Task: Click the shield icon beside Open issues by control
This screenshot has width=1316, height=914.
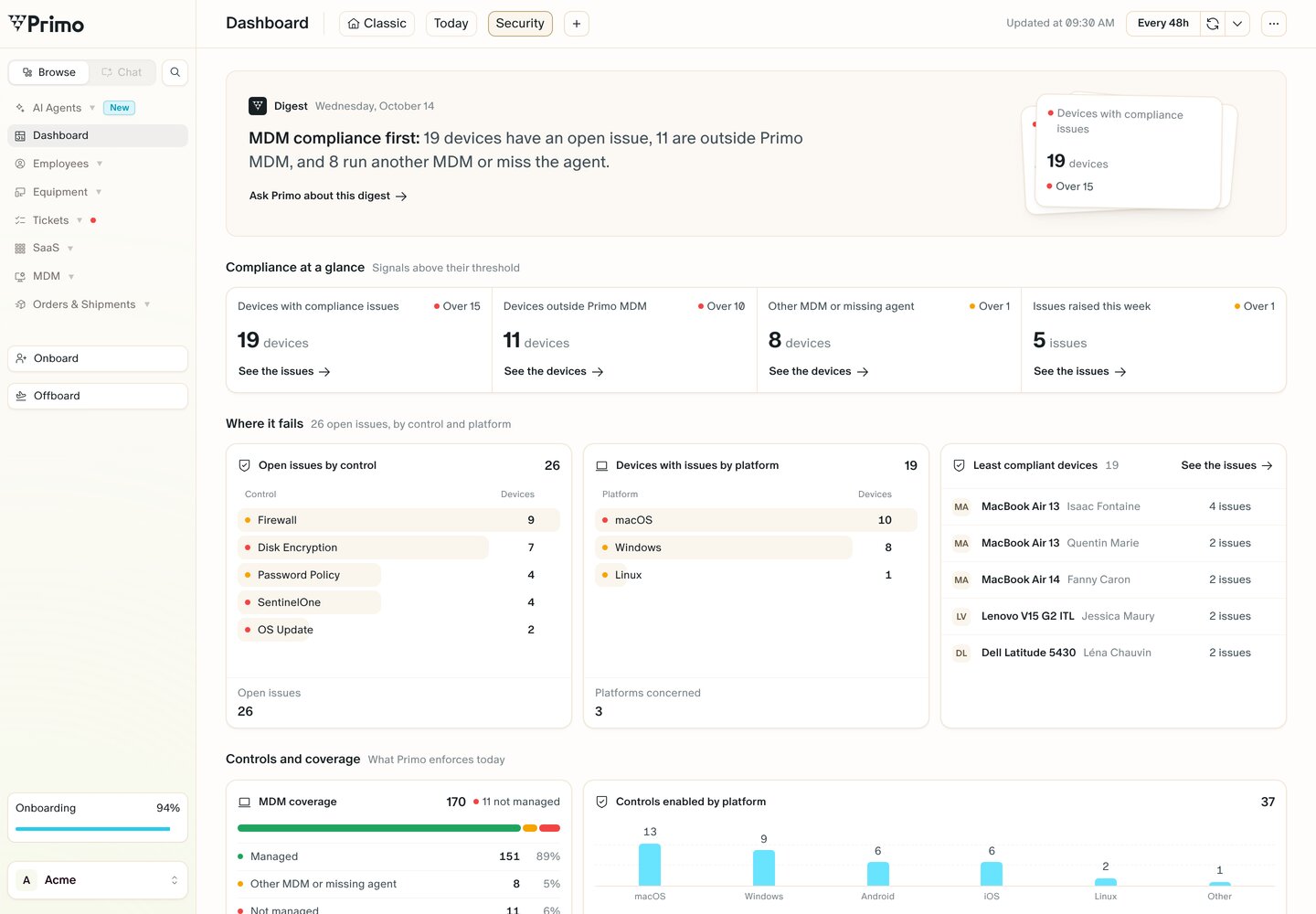Action: coord(245,465)
